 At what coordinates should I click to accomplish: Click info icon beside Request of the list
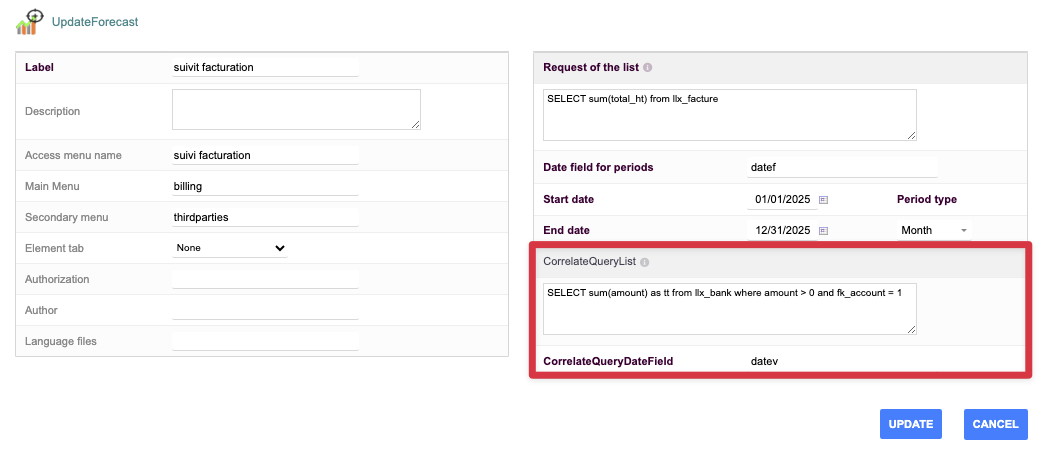(648, 68)
